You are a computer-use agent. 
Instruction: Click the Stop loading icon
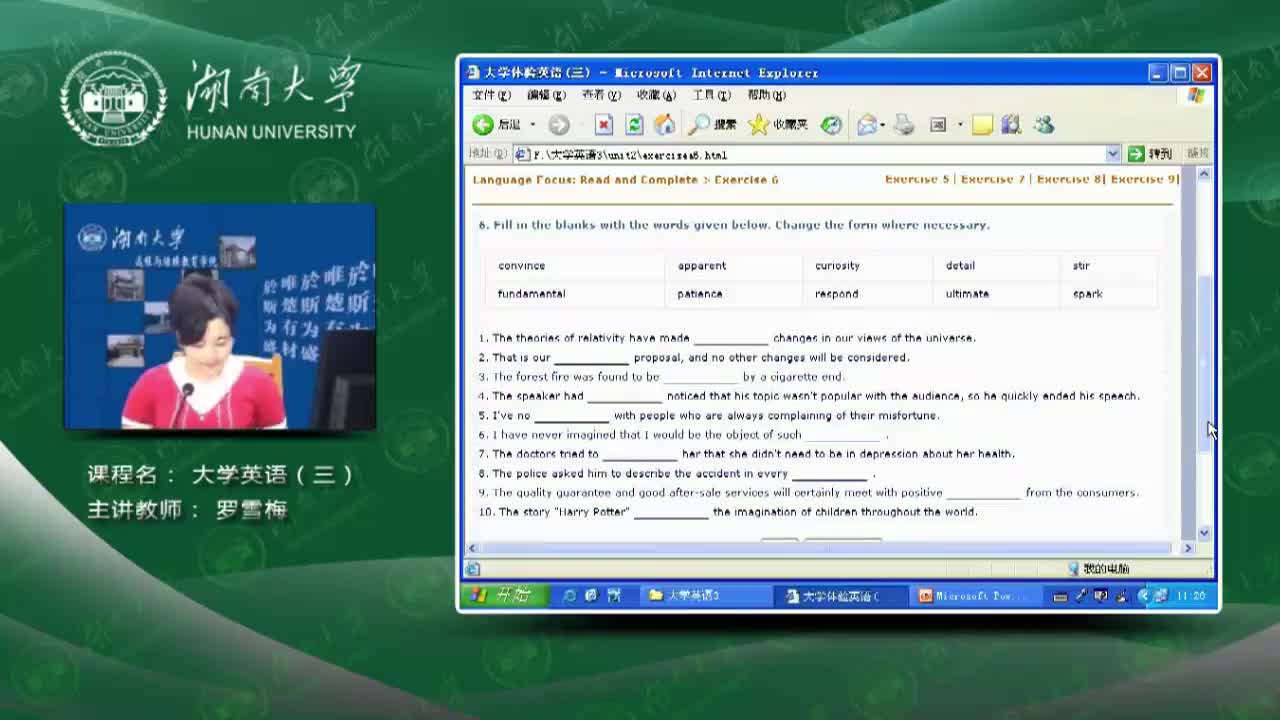click(604, 125)
